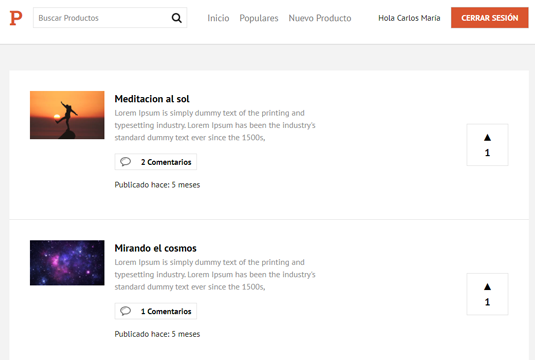Image resolution: width=535 pixels, height=360 pixels.
Task: Open the Mirando el cosmos title
Action: tap(156, 248)
